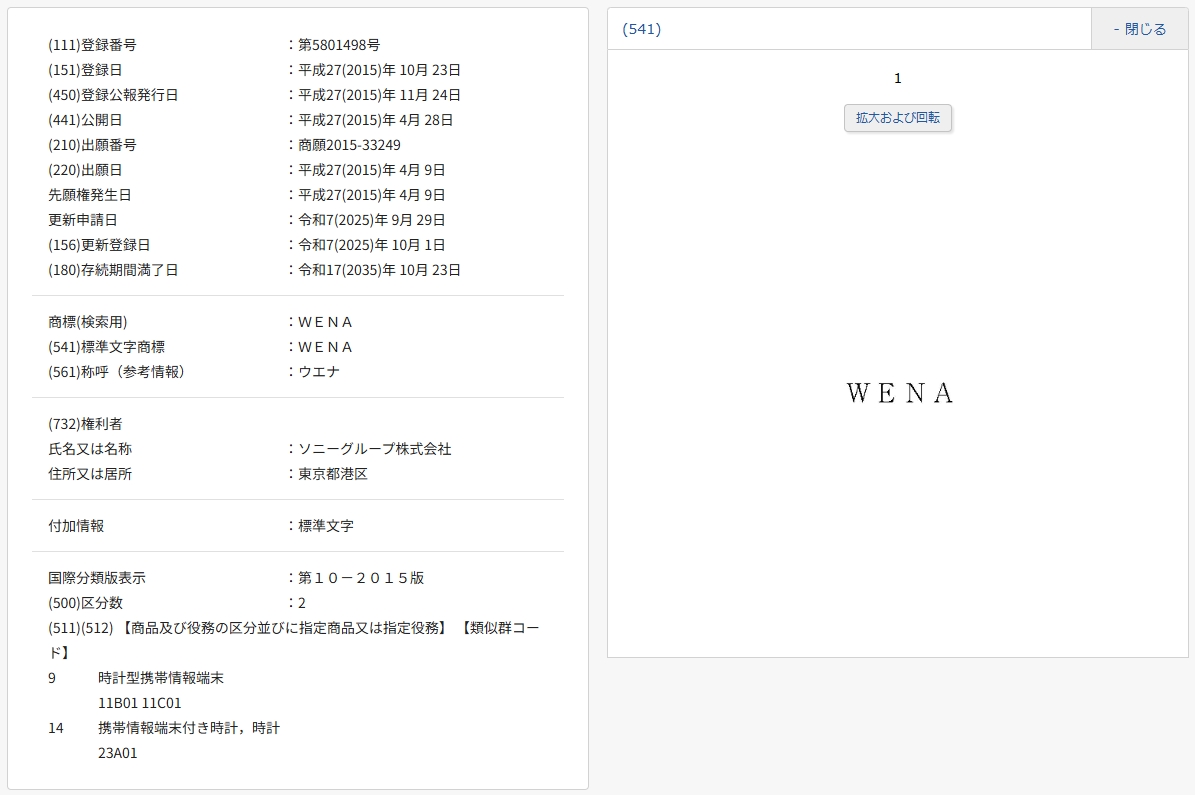
Task: Click the renewal registration date 令和7(2025)年 10月 1日
Action: [371, 245]
